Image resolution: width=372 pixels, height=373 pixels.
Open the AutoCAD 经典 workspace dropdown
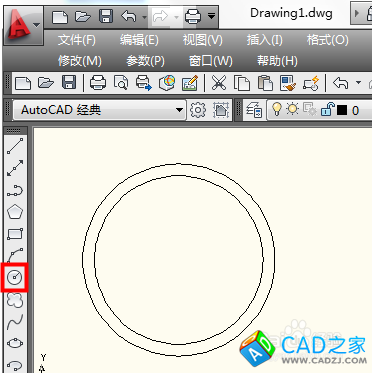pyautogui.click(x=99, y=110)
